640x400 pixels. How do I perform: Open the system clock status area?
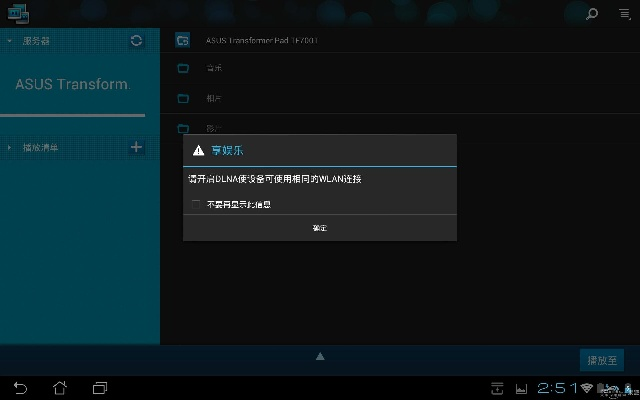tap(556, 387)
